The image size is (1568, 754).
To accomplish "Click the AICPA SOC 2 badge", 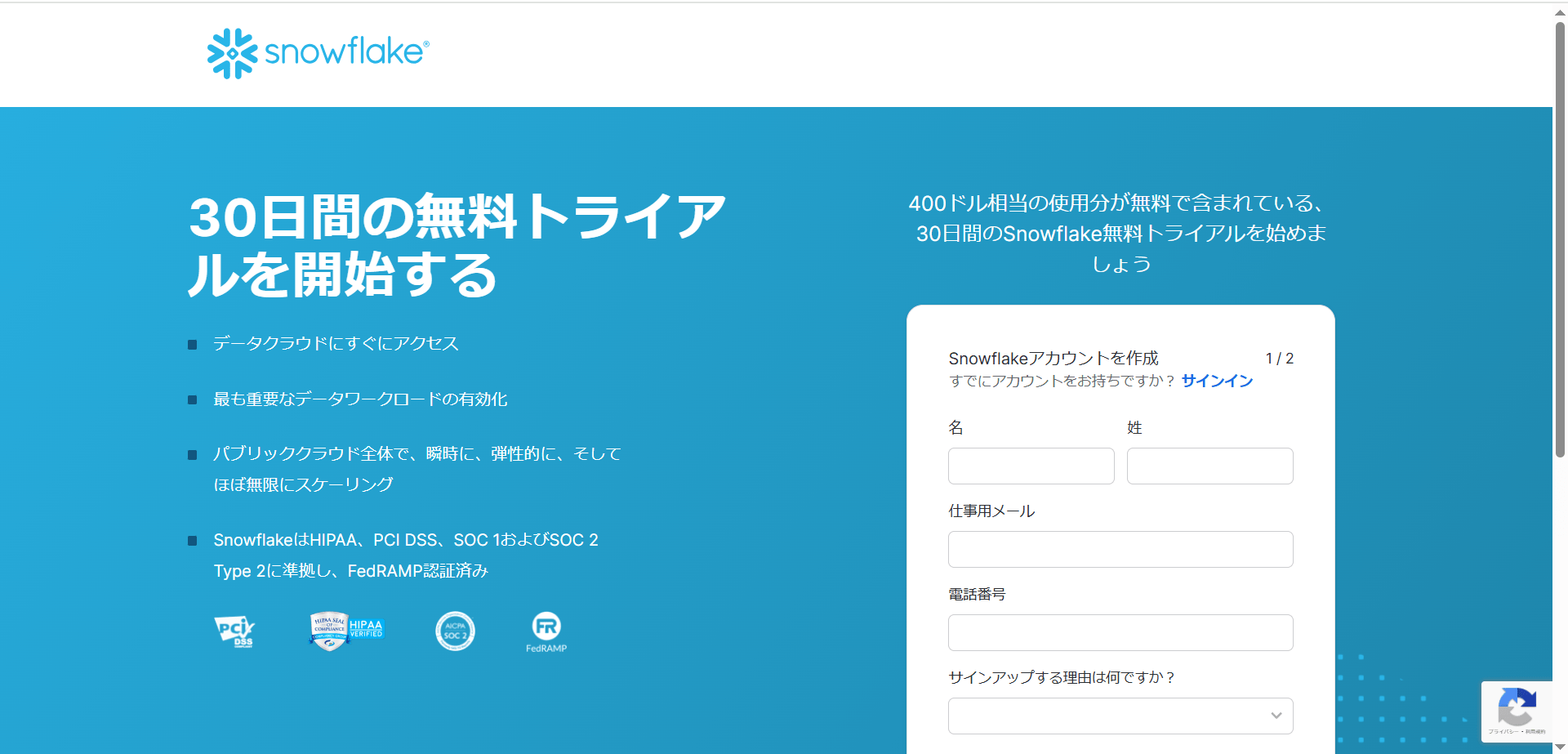I will coord(455,631).
